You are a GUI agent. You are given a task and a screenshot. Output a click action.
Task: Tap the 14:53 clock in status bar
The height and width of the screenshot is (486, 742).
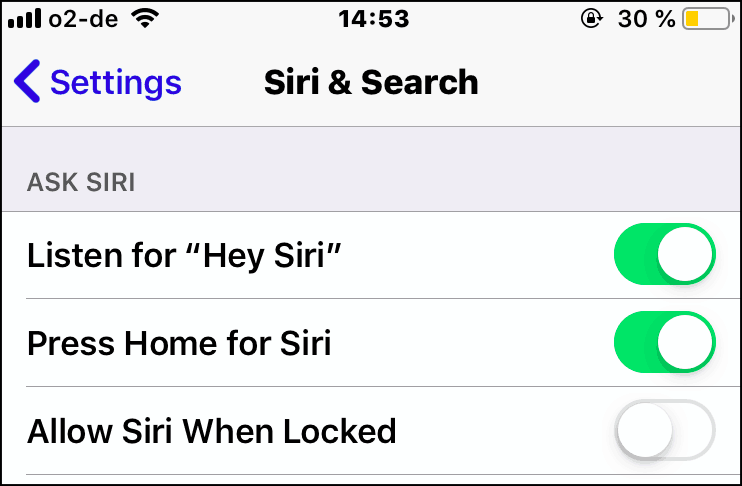tap(373, 19)
